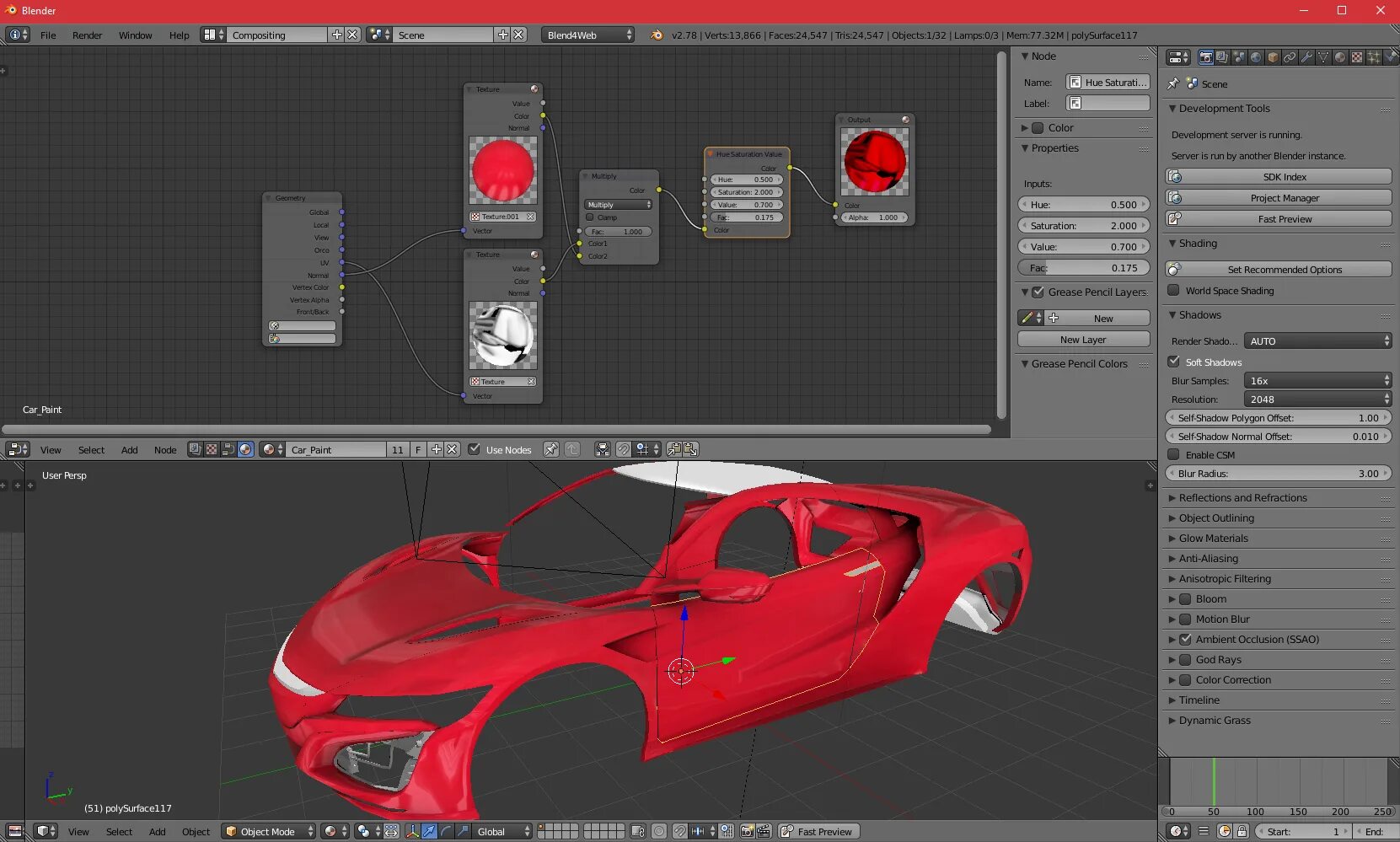The height and width of the screenshot is (842, 1400).
Task: Uncheck Soft Shadows option
Action: pos(1173,362)
